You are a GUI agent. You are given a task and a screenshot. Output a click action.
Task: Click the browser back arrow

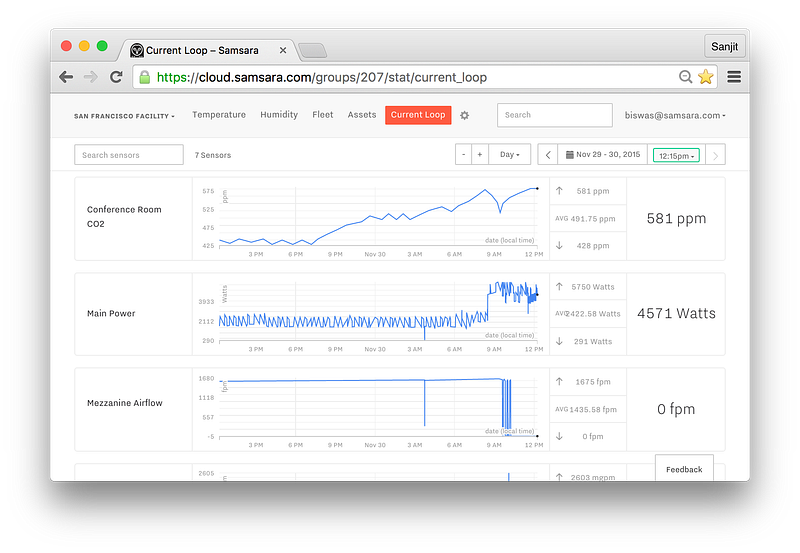pos(66,77)
